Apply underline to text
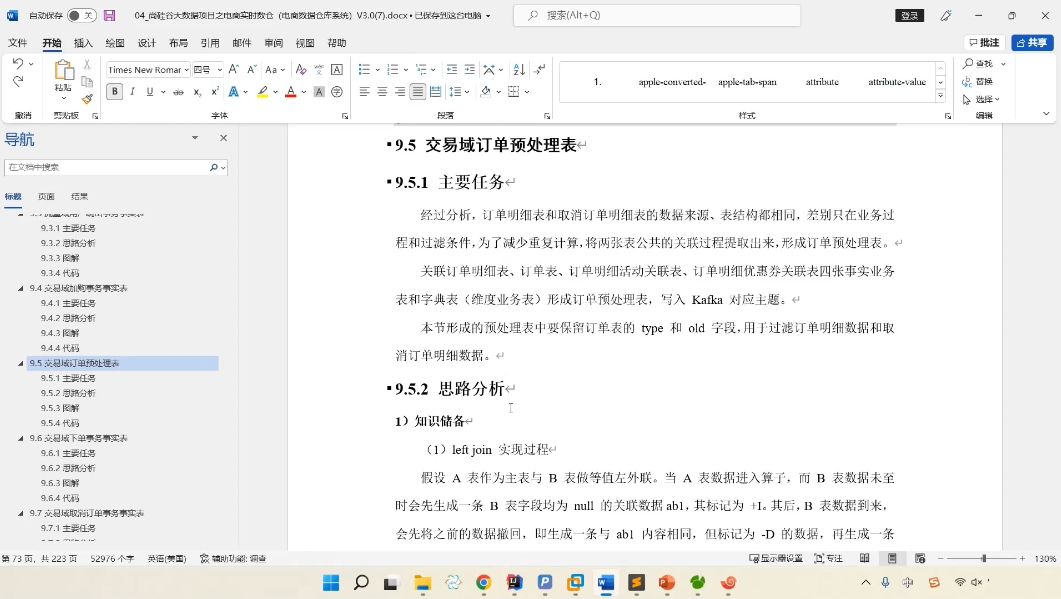 [x=150, y=91]
